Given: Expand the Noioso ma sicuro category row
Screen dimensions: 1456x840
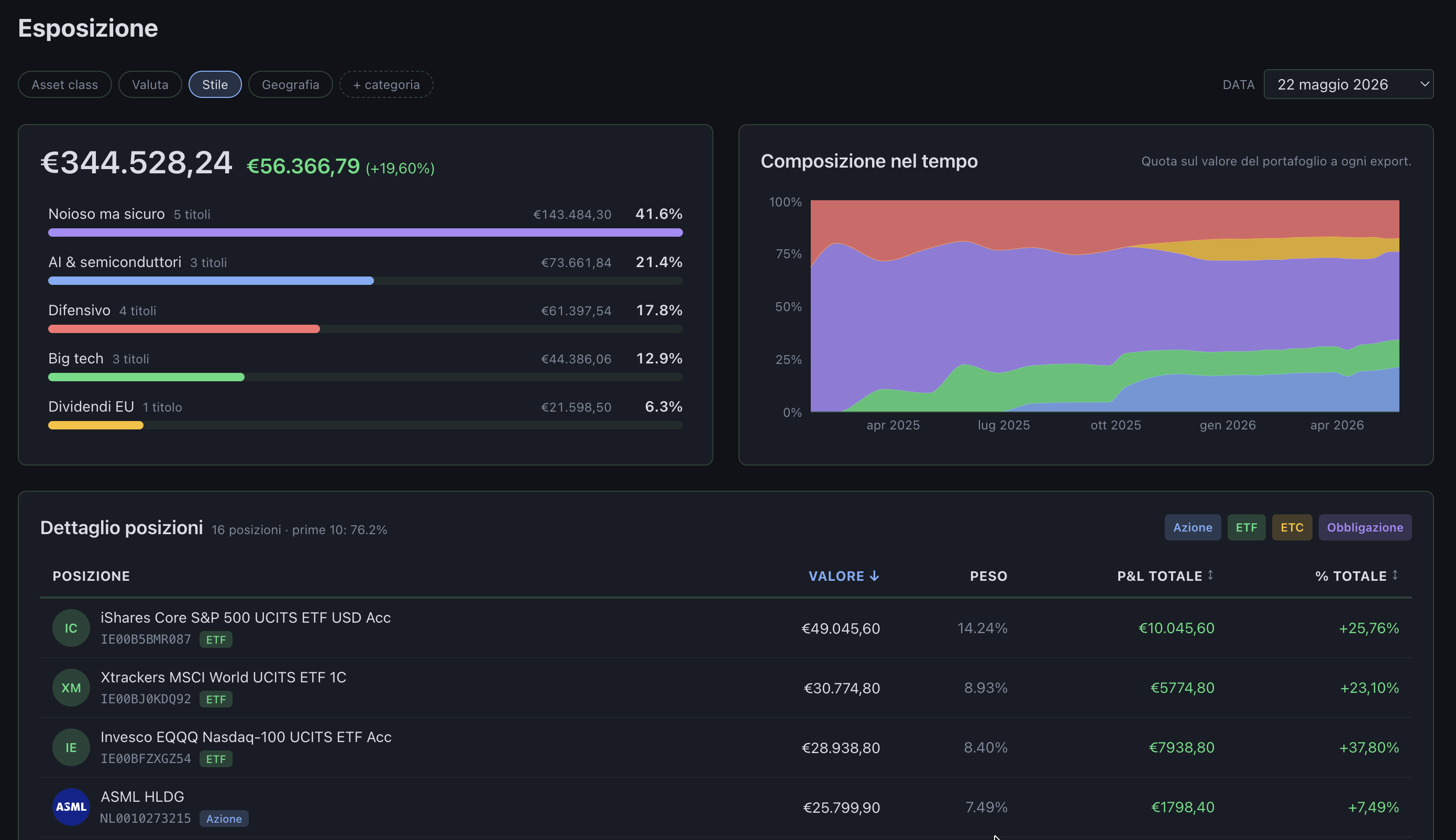Looking at the screenshot, I should tap(365, 221).
